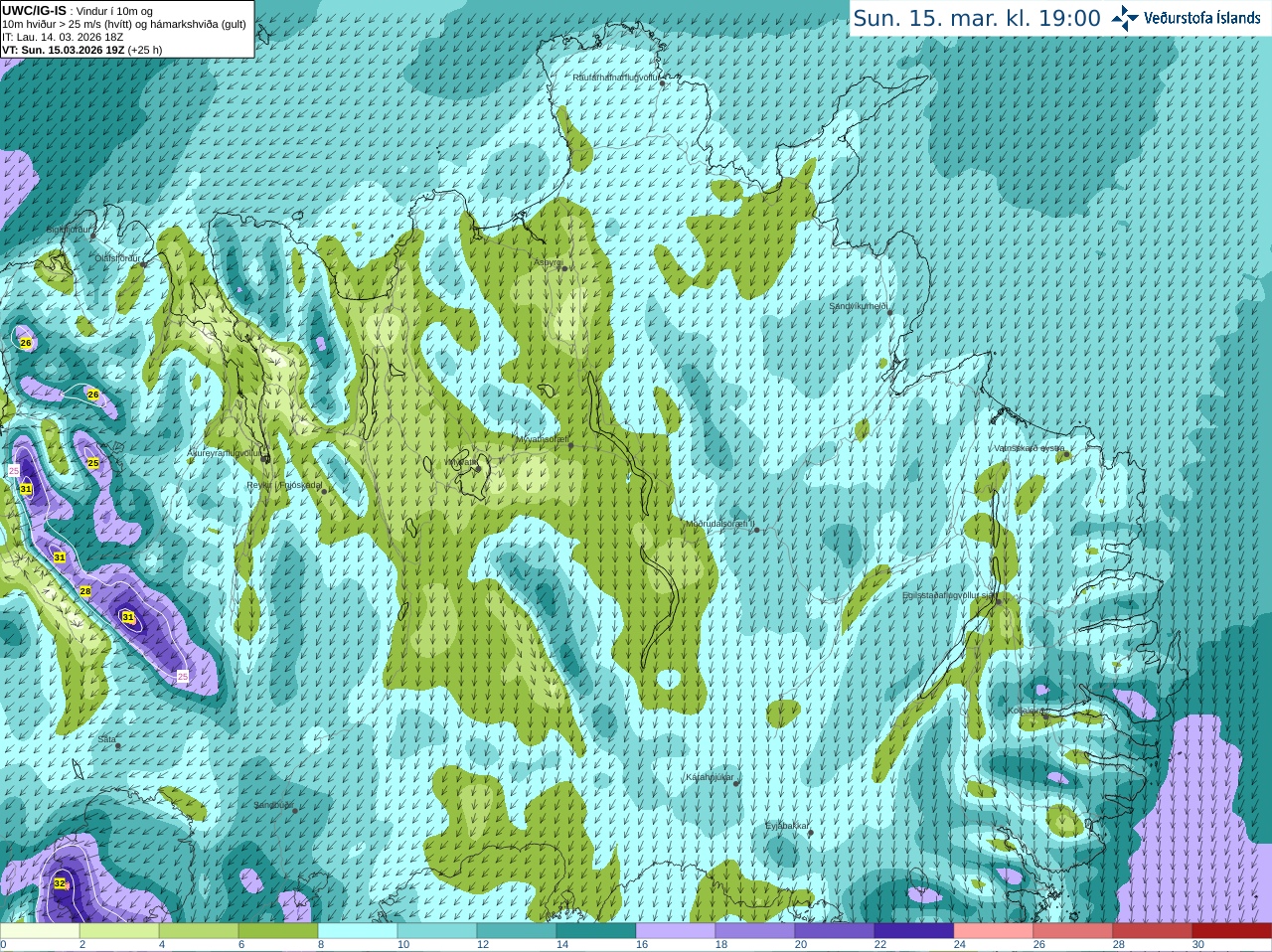Click the Ásbyrgi station label

(x=548, y=262)
